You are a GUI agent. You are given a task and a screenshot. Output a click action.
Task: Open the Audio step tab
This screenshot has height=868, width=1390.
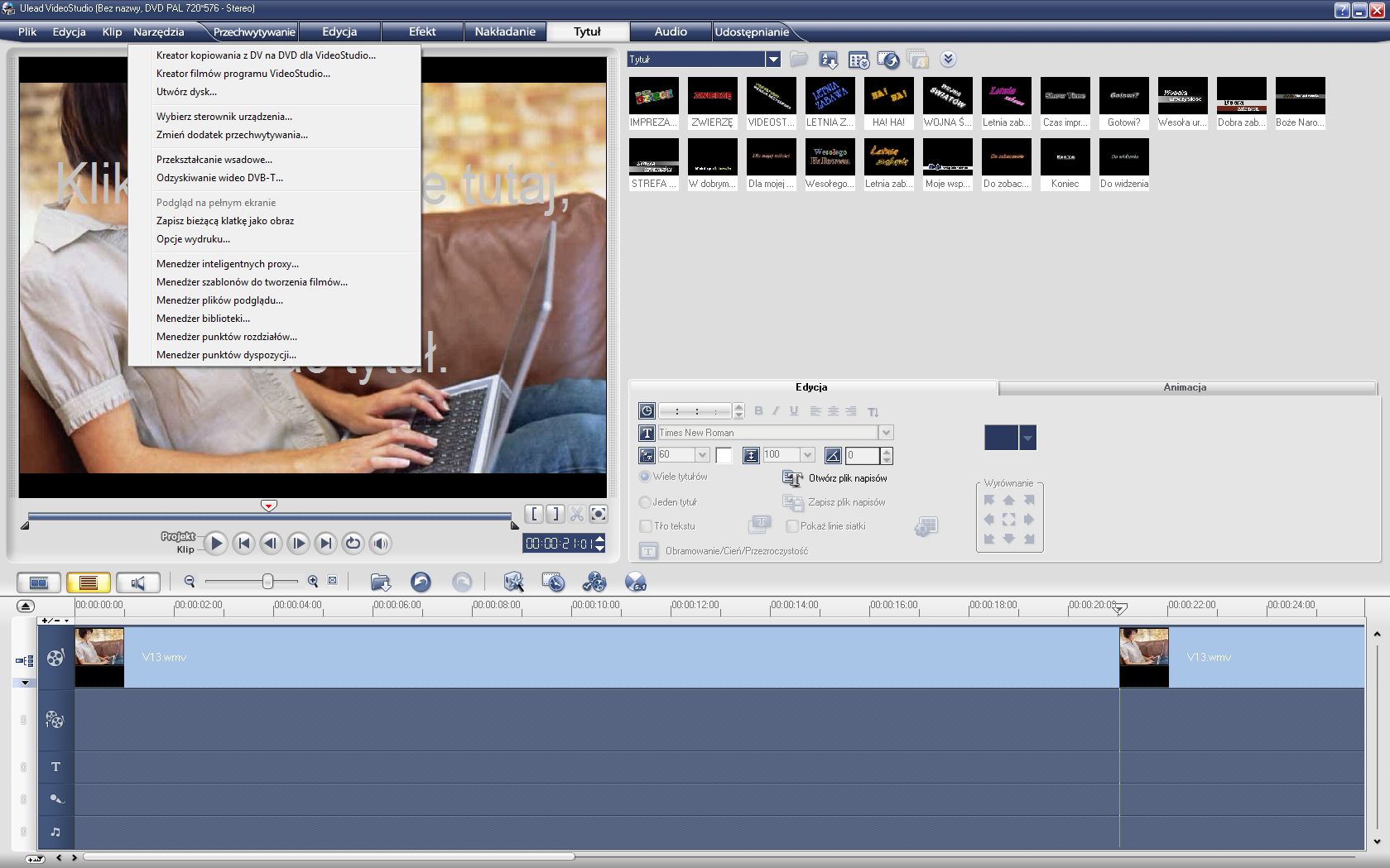click(x=671, y=31)
